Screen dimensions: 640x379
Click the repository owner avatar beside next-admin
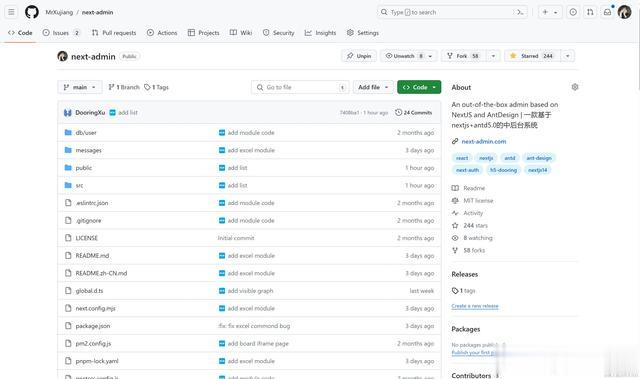pos(62,56)
